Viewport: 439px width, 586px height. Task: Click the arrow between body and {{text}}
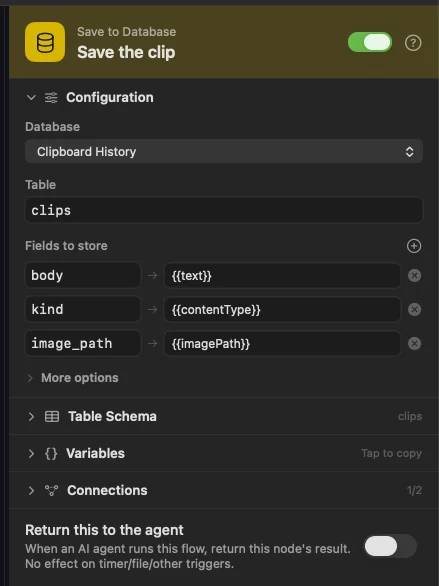pos(152,276)
